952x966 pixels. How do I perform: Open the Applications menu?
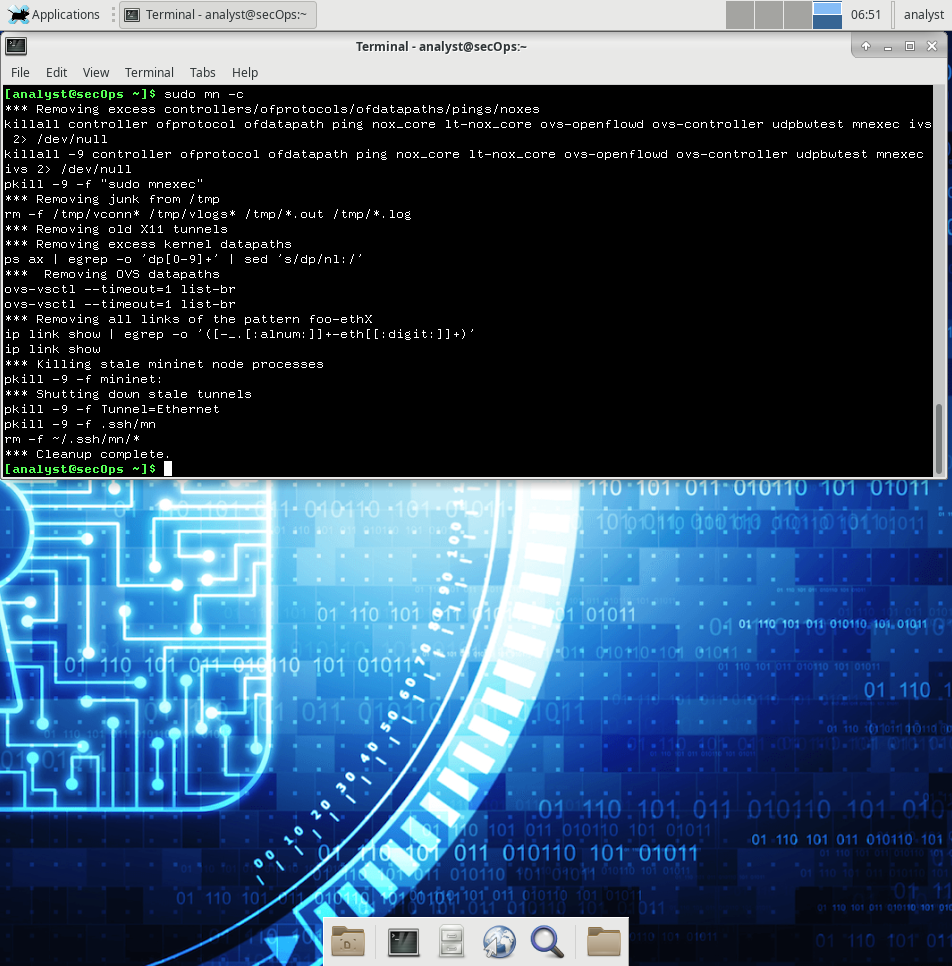pyautogui.click(x=54, y=14)
